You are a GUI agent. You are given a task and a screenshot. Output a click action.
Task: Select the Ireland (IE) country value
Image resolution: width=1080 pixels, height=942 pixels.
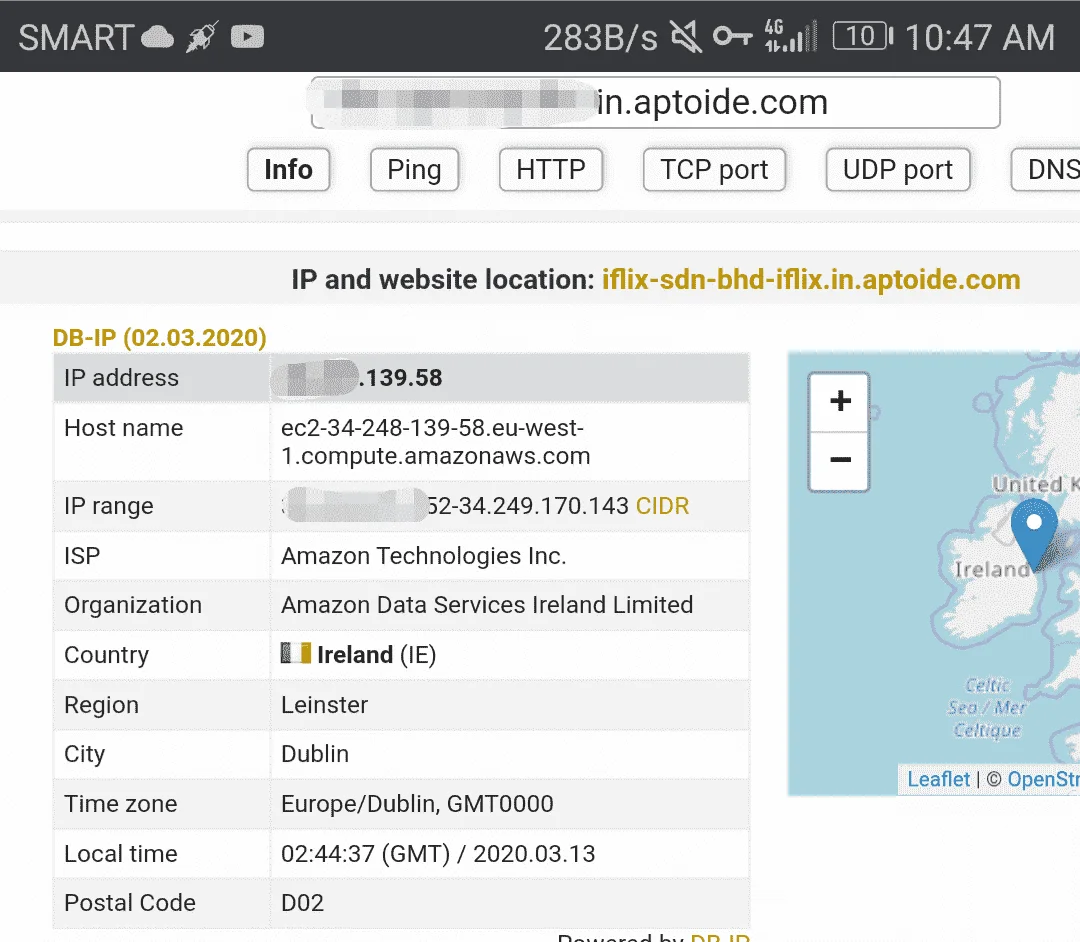point(376,654)
